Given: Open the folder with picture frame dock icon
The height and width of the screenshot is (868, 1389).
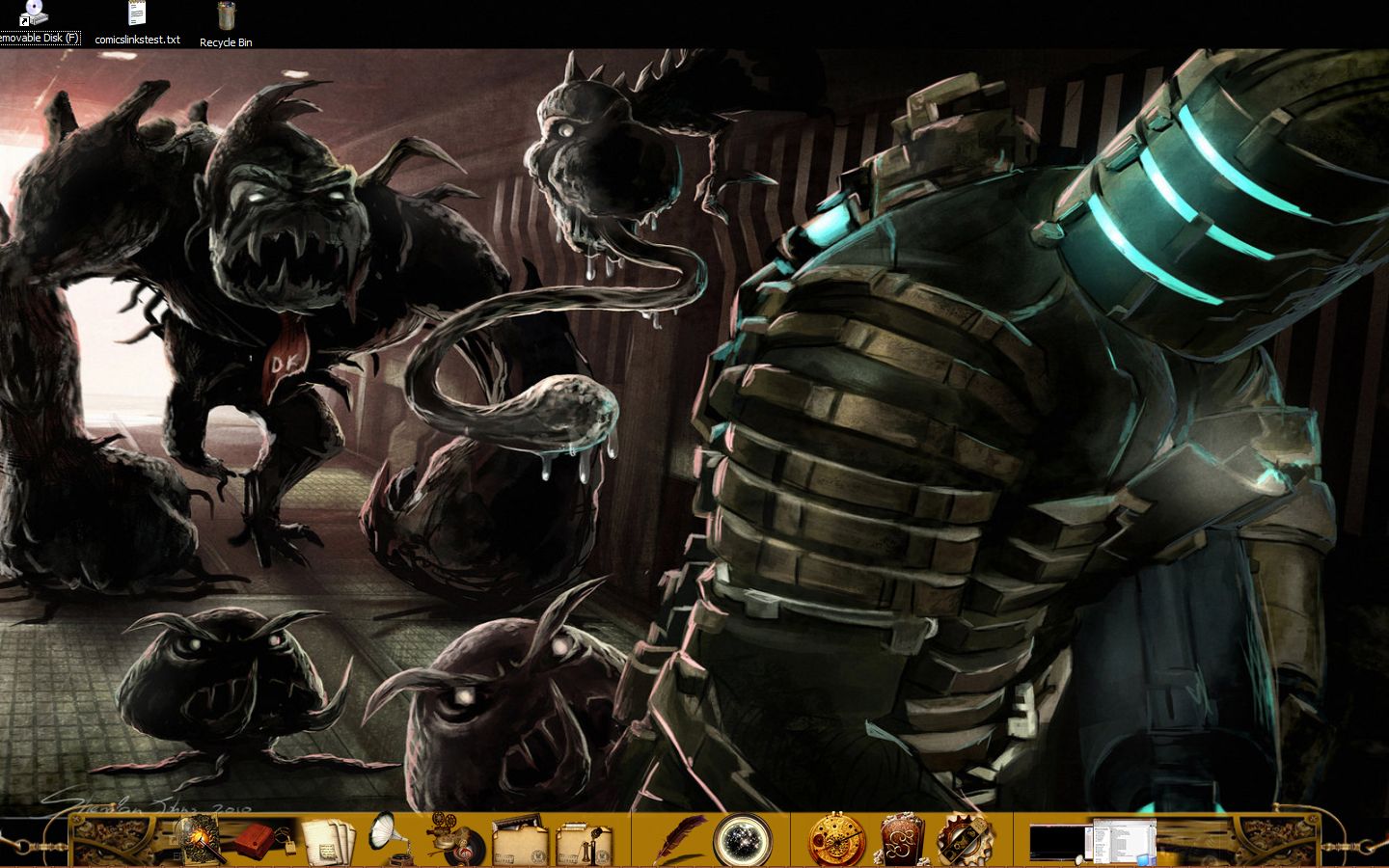Looking at the screenshot, I should point(520,841).
